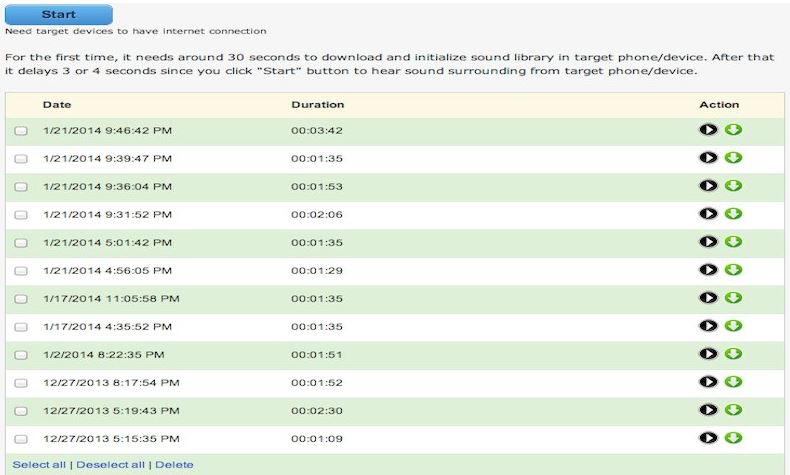Click the 00:02:30 duration value

316,411
